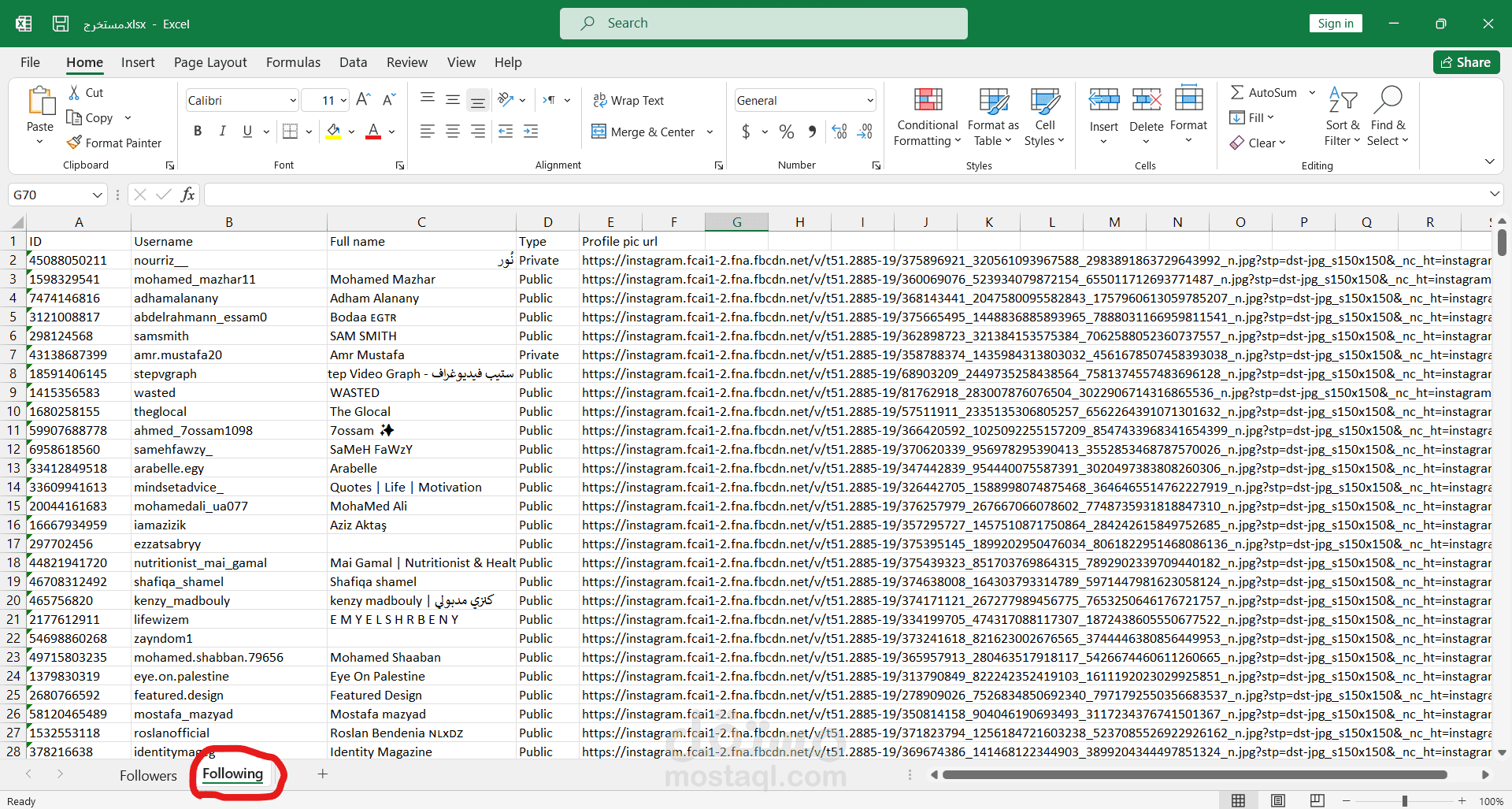The width and height of the screenshot is (1512, 809).
Task: Toggle Align Left
Action: tap(428, 132)
